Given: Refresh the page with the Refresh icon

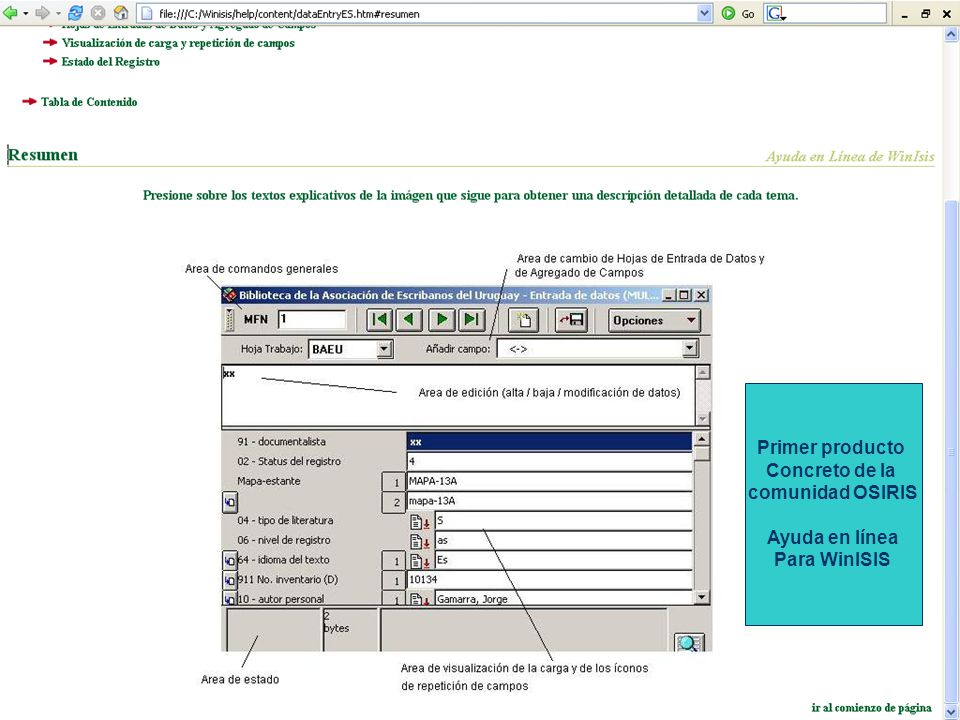Looking at the screenshot, I should pos(75,13).
